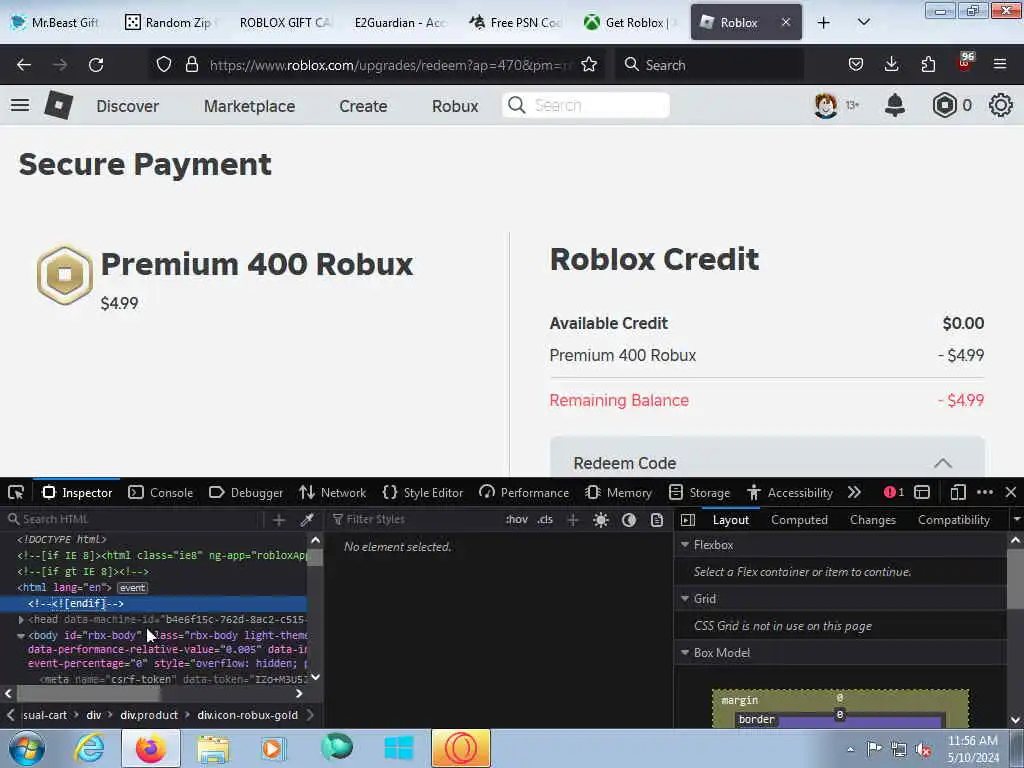Image resolution: width=1024 pixels, height=768 pixels.
Task: Open the new tab plus button
Action: (824, 22)
